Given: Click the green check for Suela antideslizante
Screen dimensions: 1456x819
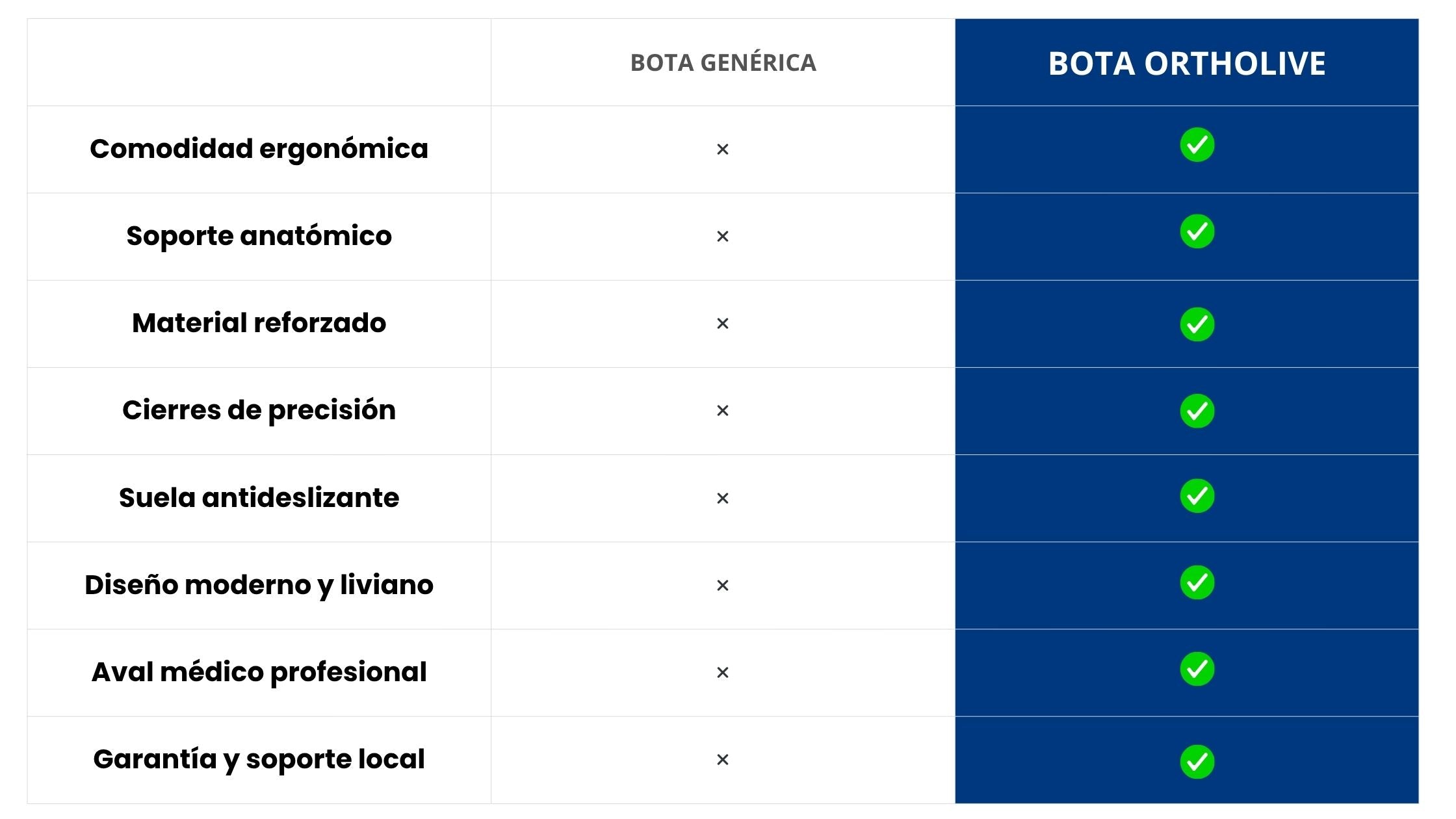Looking at the screenshot, I should (1197, 496).
